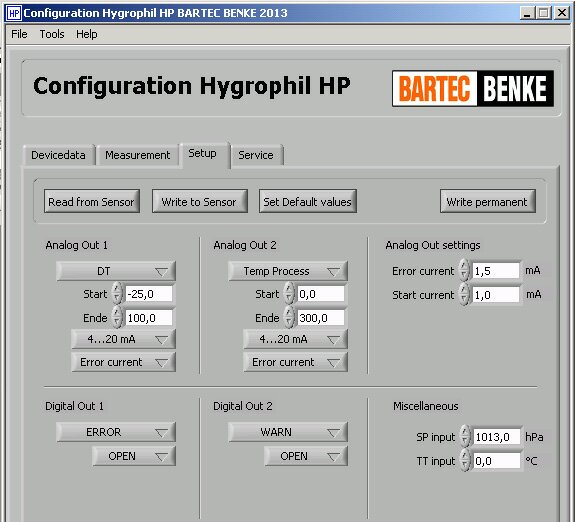Click Analog Out 2 Start stepper
The image size is (575, 522).
(289, 293)
